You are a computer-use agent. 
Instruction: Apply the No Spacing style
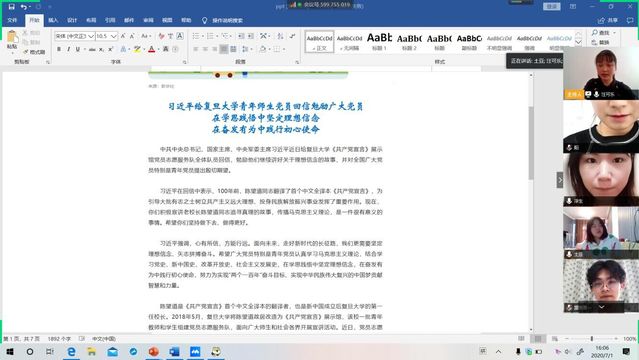pyautogui.click(x=349, y=42)
